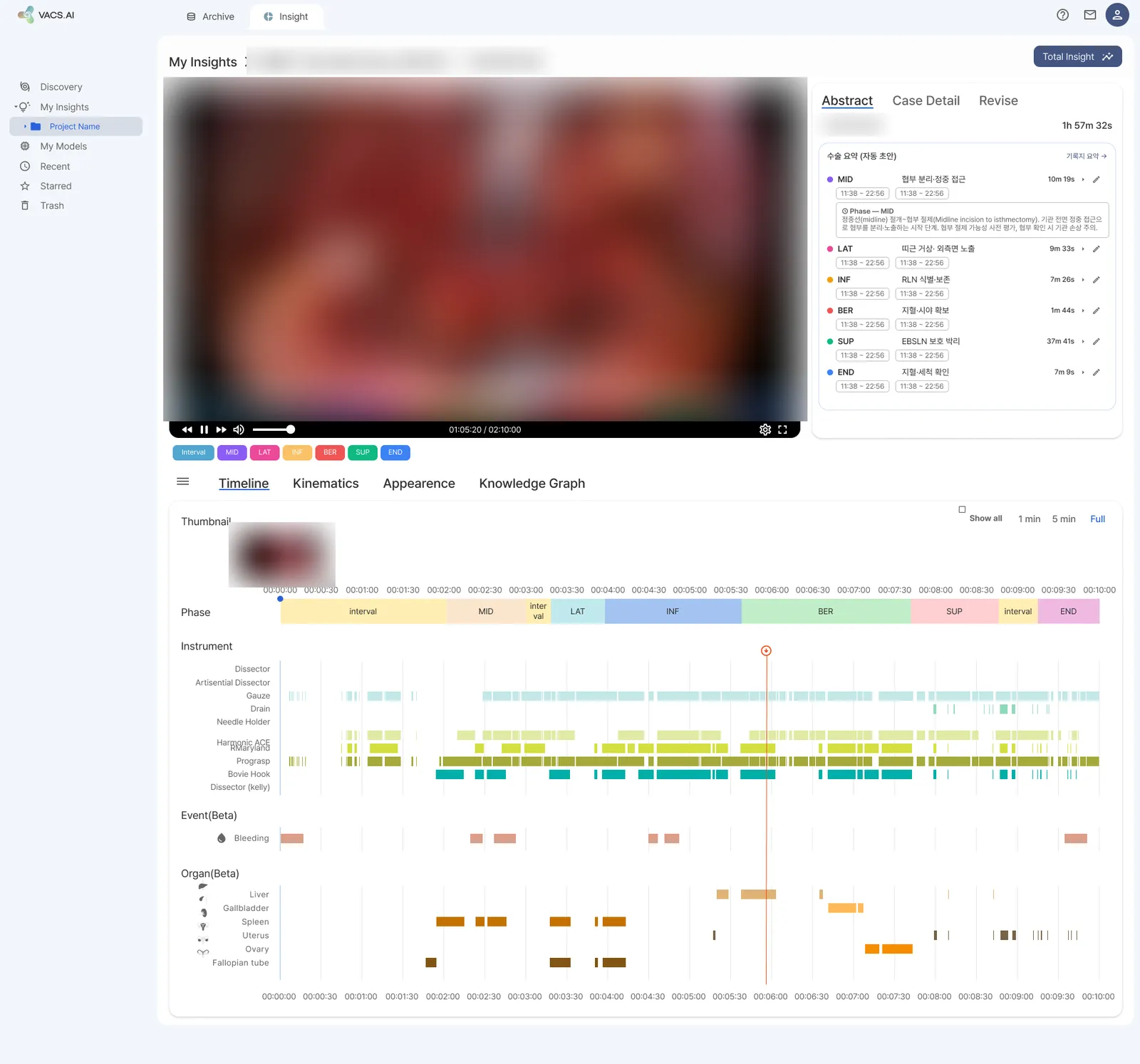Screen dimensions: 1140x1064
Task: Expand the BER phase row arrow
Action: [x=1083, y=311]
